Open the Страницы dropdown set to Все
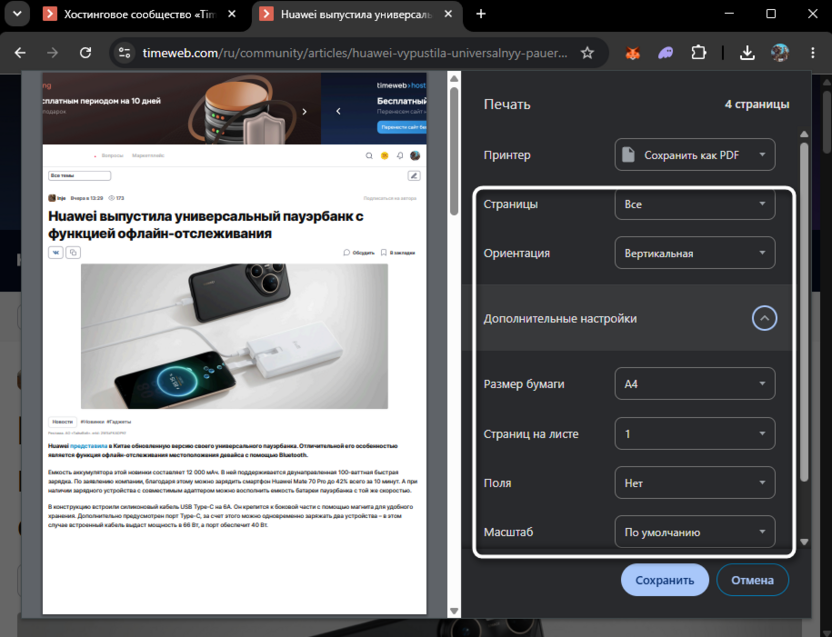 [695, 204]
